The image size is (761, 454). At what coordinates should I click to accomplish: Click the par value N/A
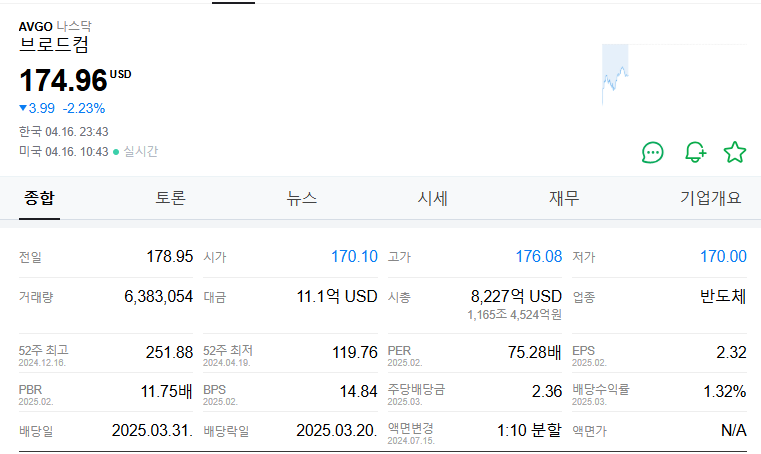(734, 430)
